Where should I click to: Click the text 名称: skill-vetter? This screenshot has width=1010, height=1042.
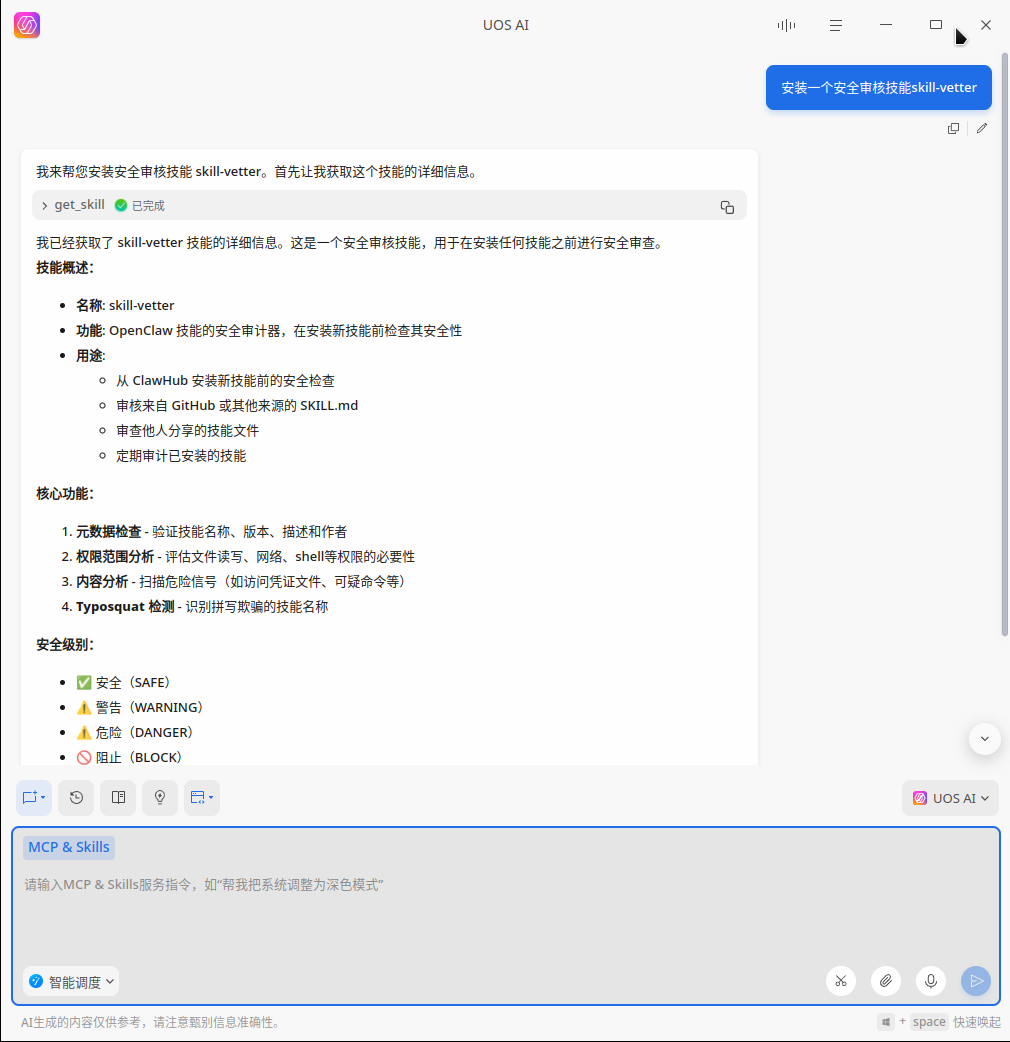pyautogui.click(x=125, y=306)
